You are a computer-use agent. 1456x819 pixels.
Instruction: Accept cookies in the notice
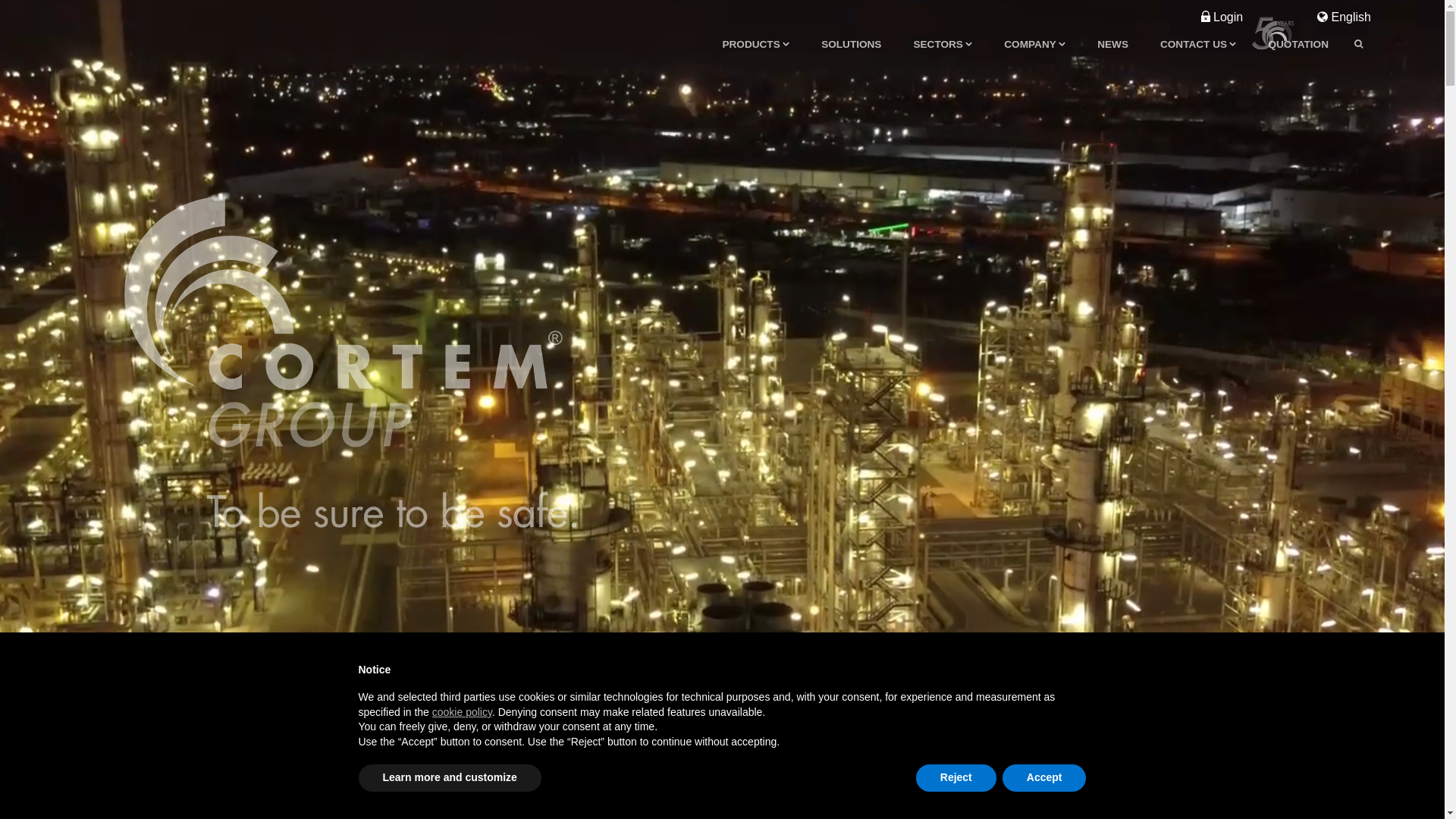[1044, 778]
